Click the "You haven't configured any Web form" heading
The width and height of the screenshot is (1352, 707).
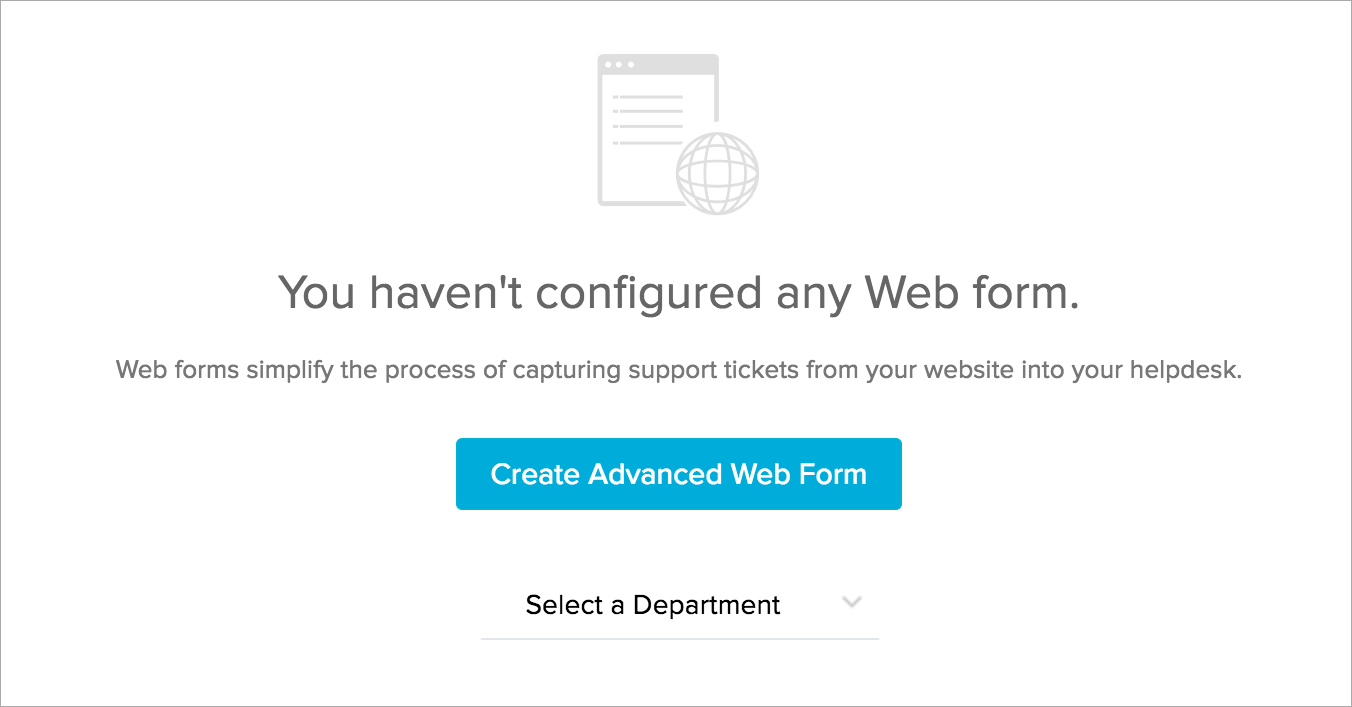click(x=678, y=292)
